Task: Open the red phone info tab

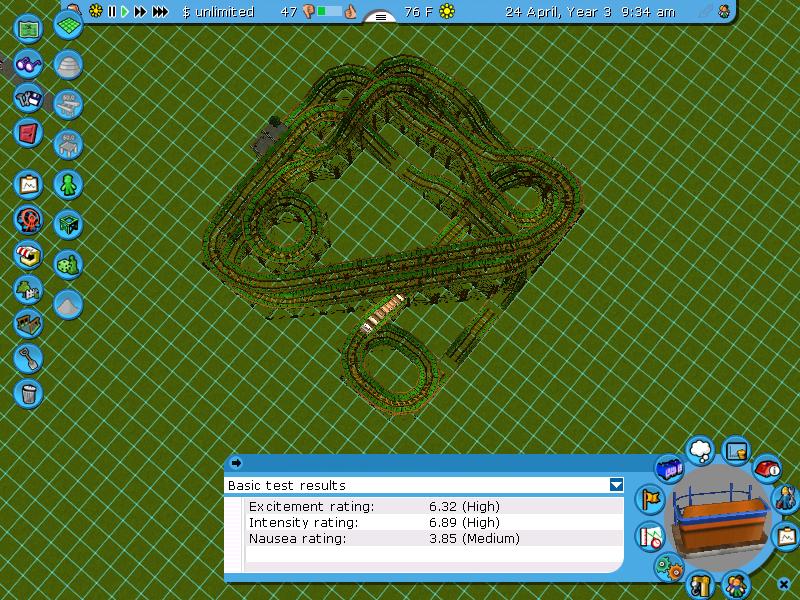Action: coord(767,468)
